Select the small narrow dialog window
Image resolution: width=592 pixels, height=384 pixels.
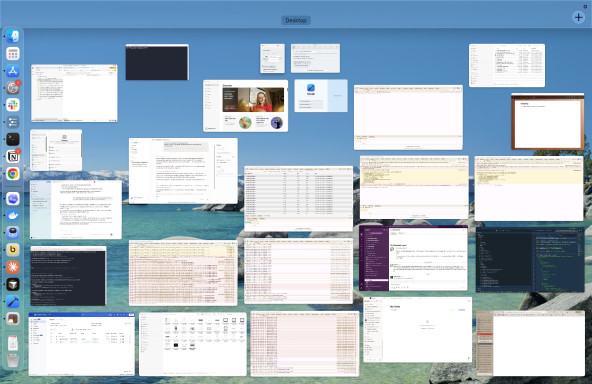click(272, 58)
